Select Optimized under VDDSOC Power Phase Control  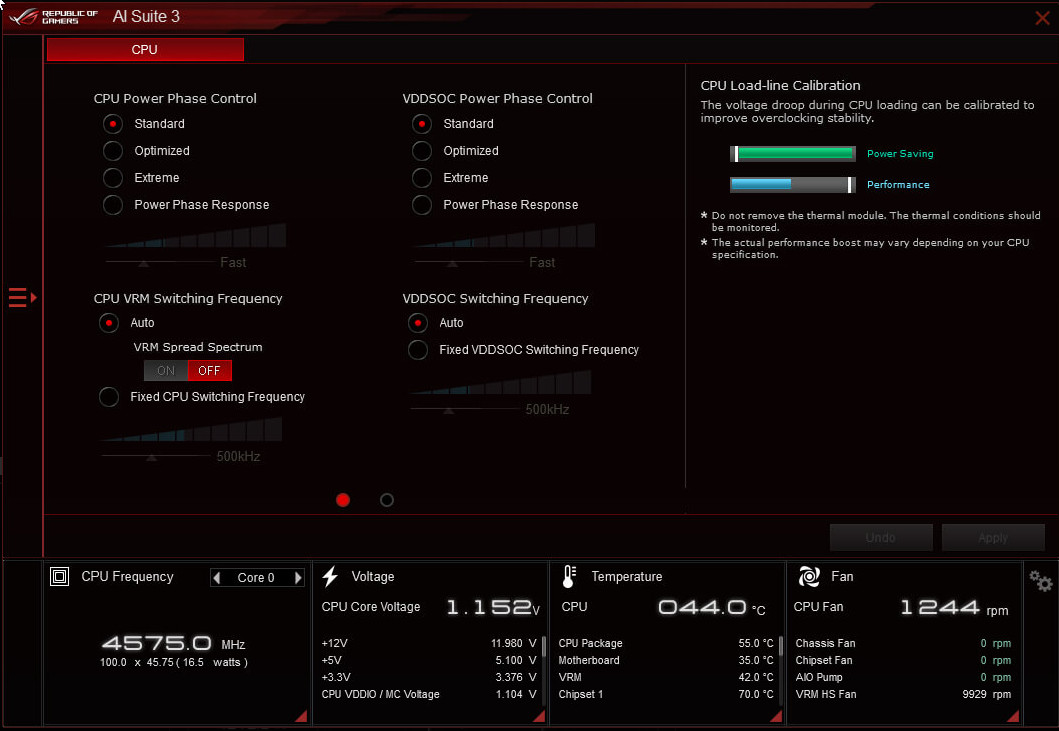click(422, 150)
